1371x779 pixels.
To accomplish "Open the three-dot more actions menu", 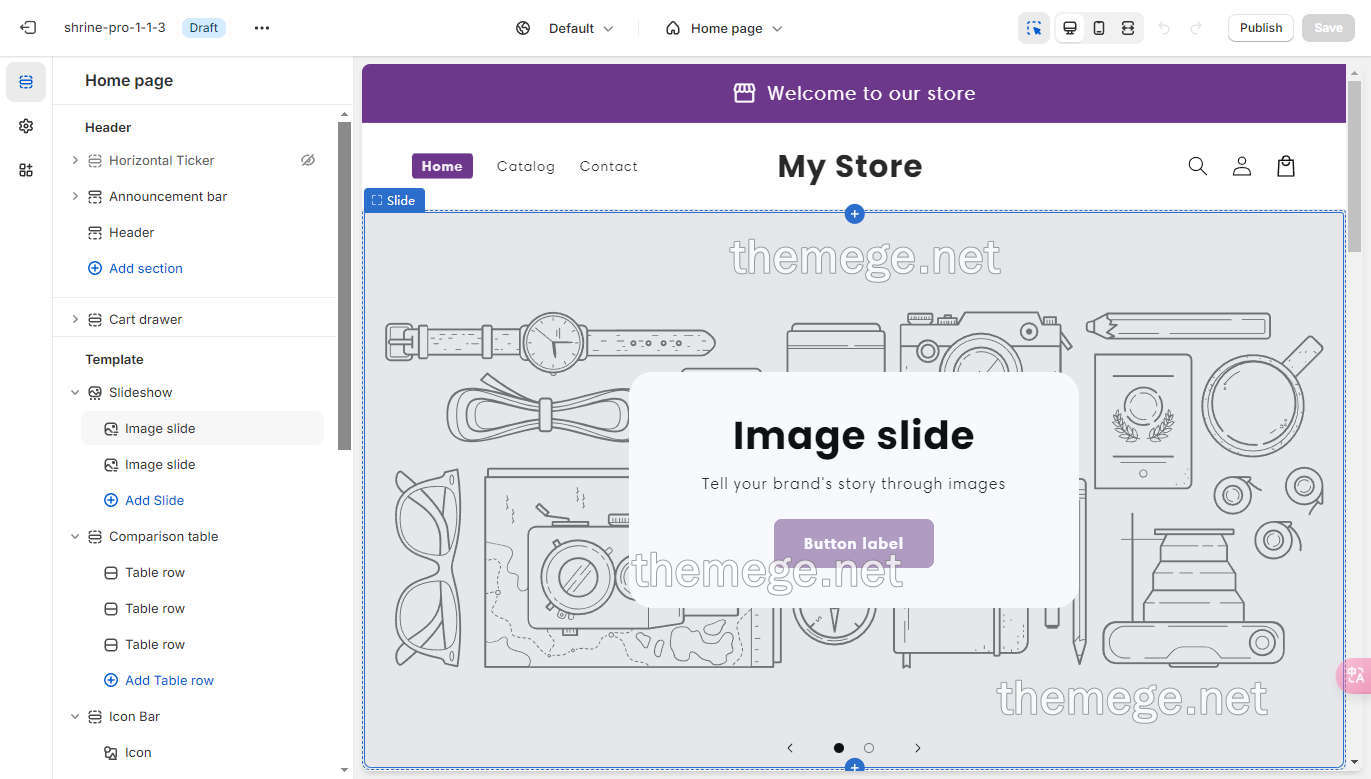I will click(262, 28).
